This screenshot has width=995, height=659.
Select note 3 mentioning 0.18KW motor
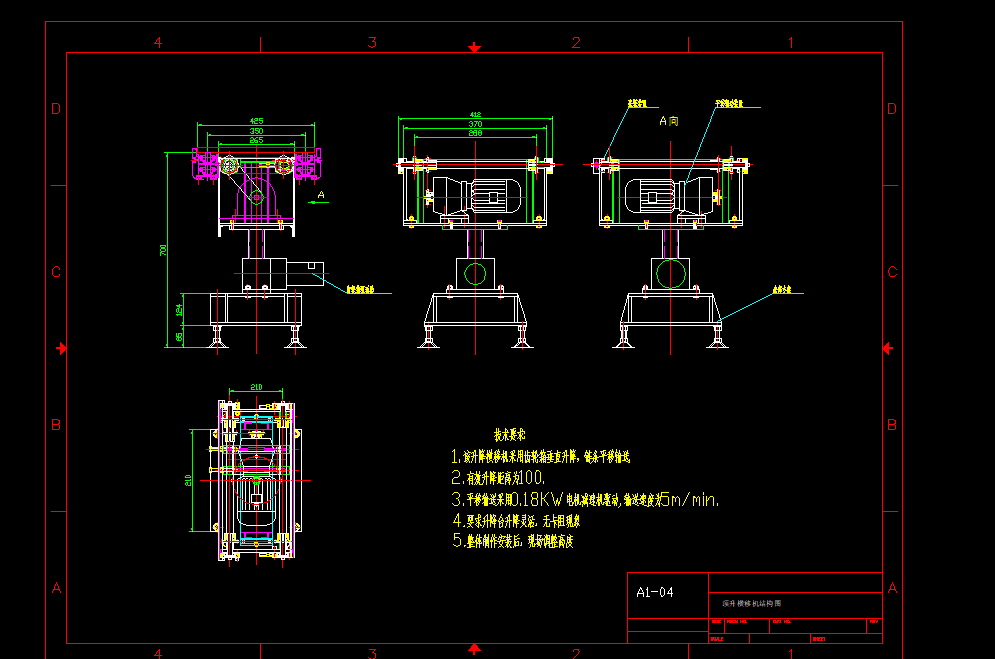[x=585, y=500]
